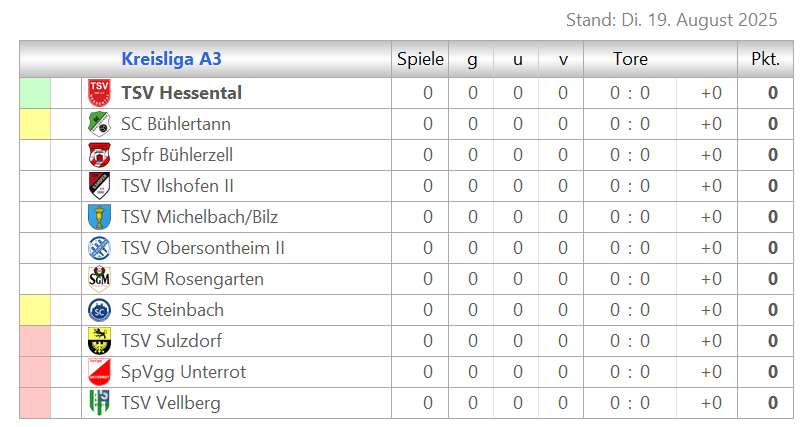Open the Kreisliga A3 league link
Image resolution: width=803 pixels, height=427 pixels.
(172, 59)
